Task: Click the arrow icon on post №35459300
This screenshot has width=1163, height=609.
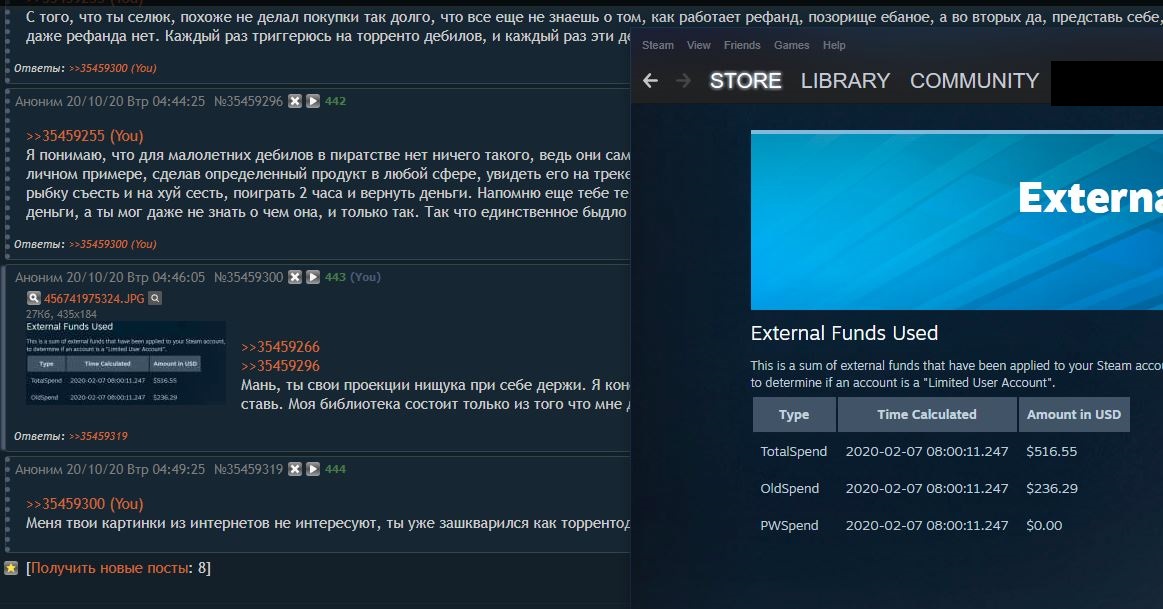Action: pos(313,277)
